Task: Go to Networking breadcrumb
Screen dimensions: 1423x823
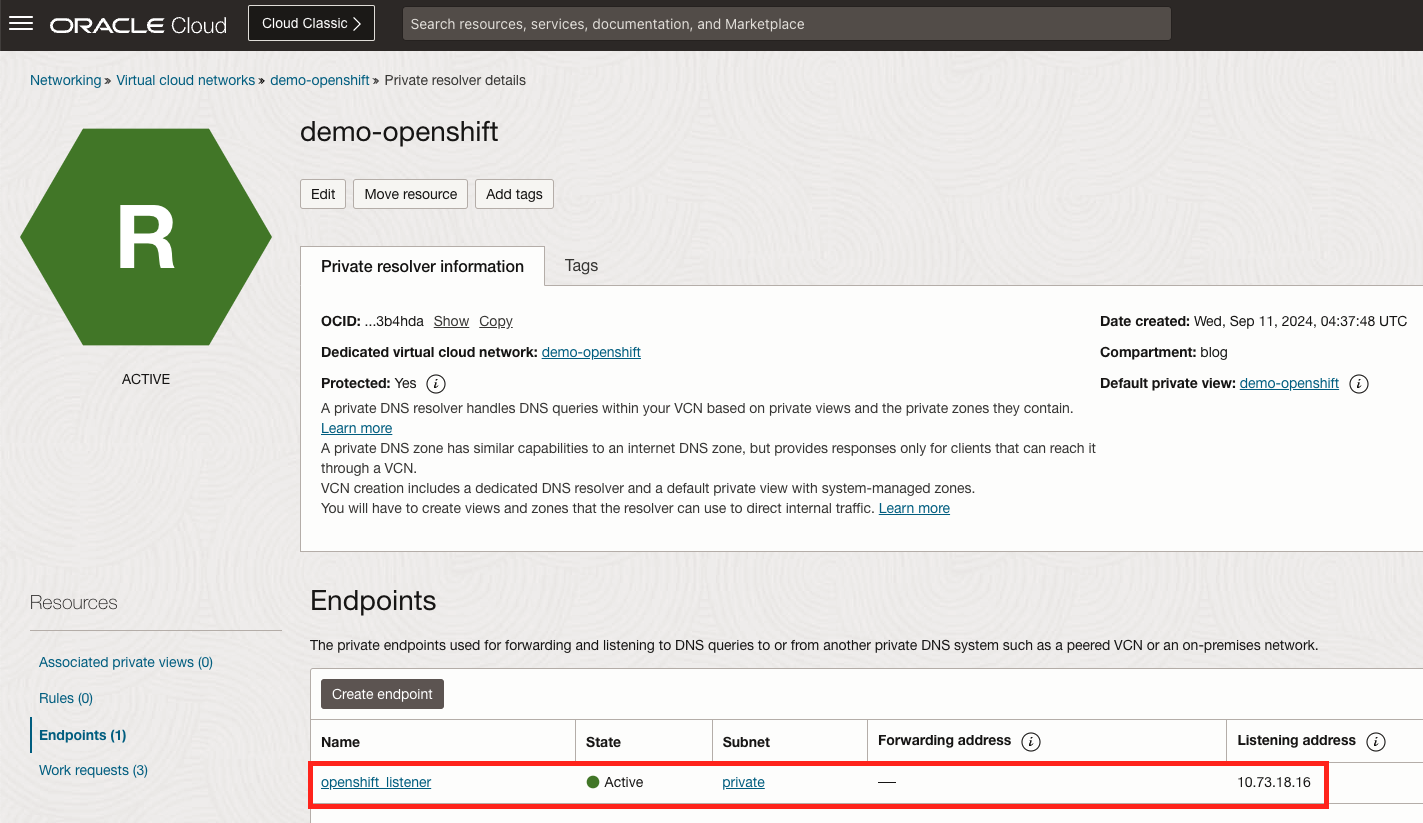Action: [x=65, y=80]
